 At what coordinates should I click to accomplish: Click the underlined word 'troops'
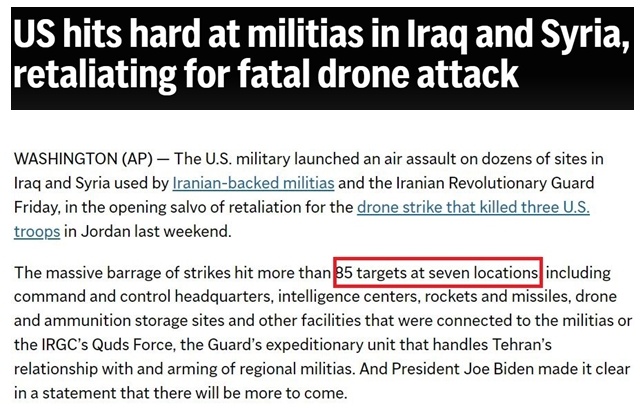click(37, 232)
